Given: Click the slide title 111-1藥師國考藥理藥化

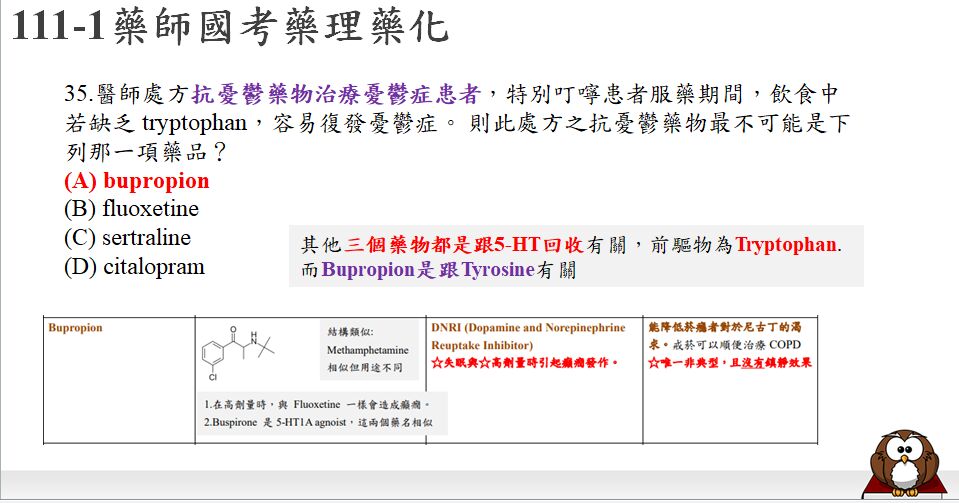Looking at the screenshot, I should 230,27.
